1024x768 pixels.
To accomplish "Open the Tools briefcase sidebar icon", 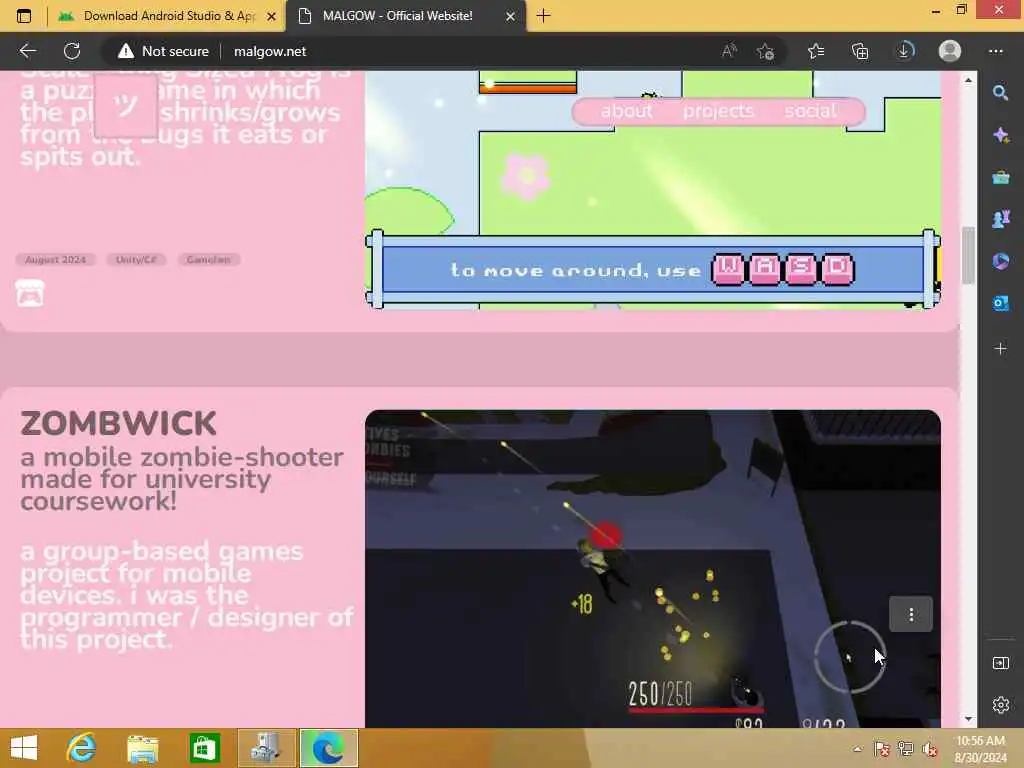I will (x=1000, y=177).
